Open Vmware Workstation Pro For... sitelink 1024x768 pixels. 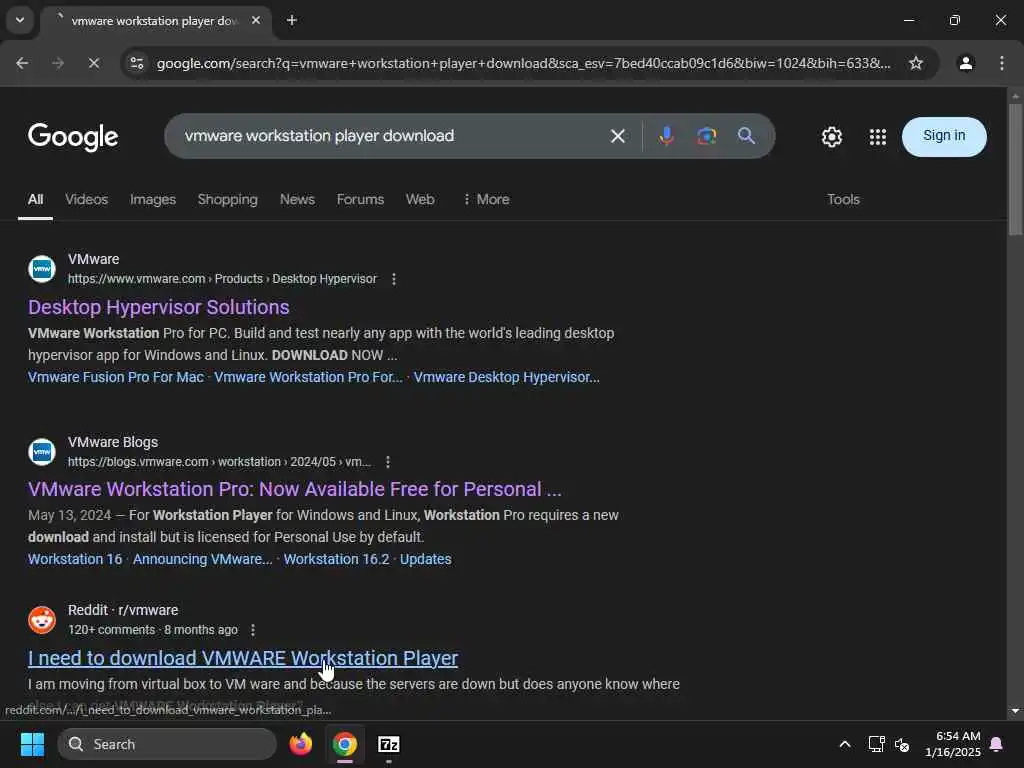point(308,377)
